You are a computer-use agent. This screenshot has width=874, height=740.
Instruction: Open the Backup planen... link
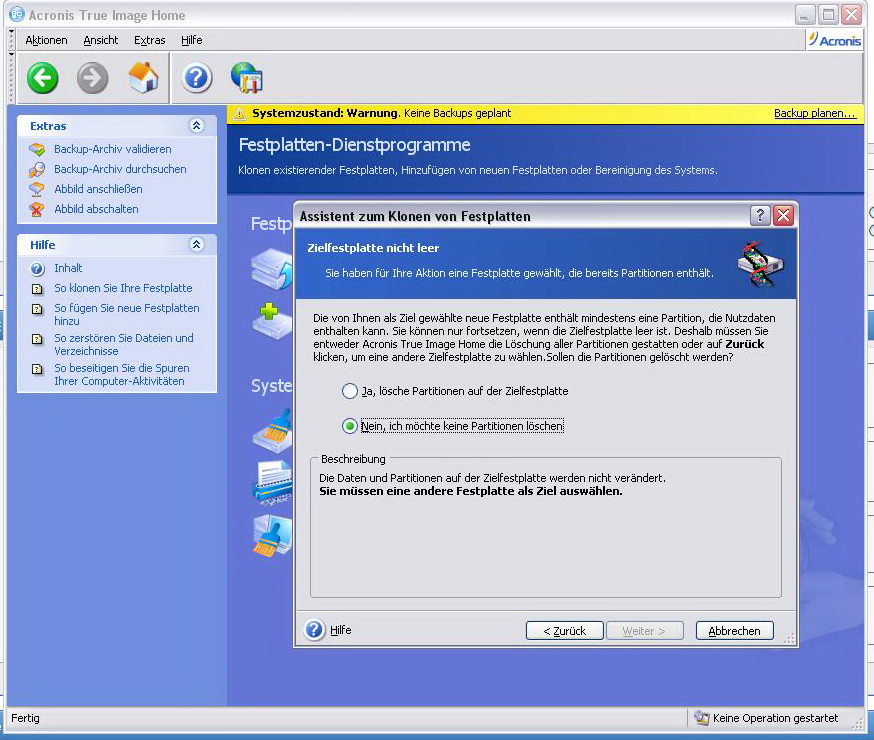point(815,113)
